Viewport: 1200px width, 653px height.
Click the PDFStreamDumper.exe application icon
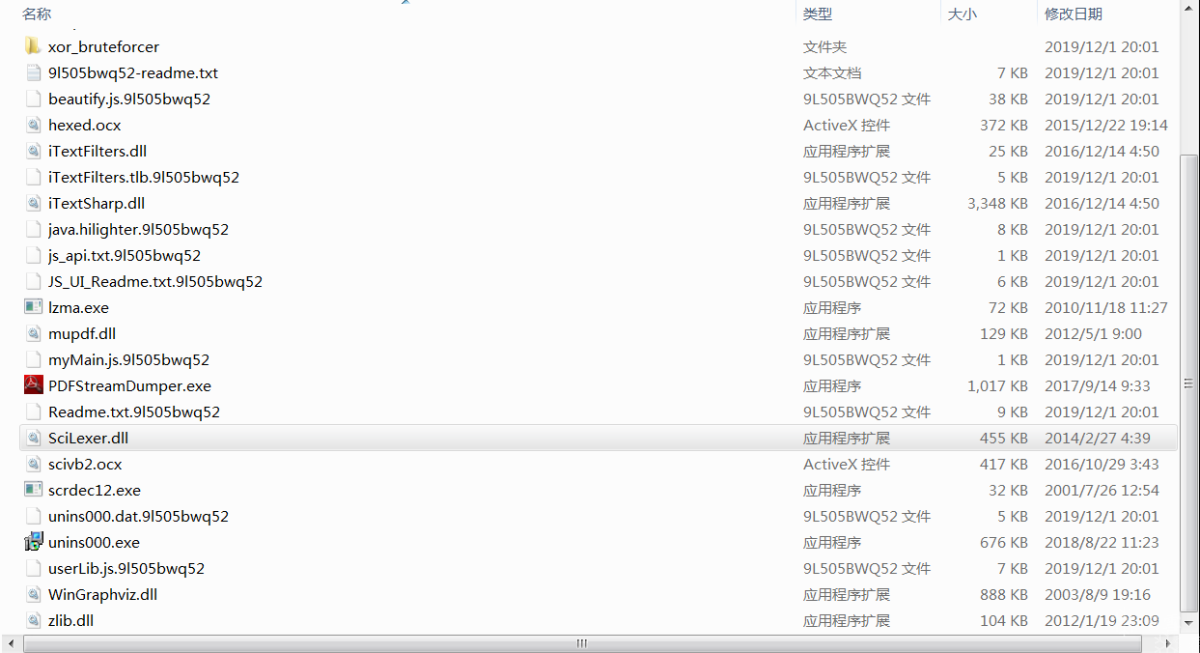pos(33,385)
